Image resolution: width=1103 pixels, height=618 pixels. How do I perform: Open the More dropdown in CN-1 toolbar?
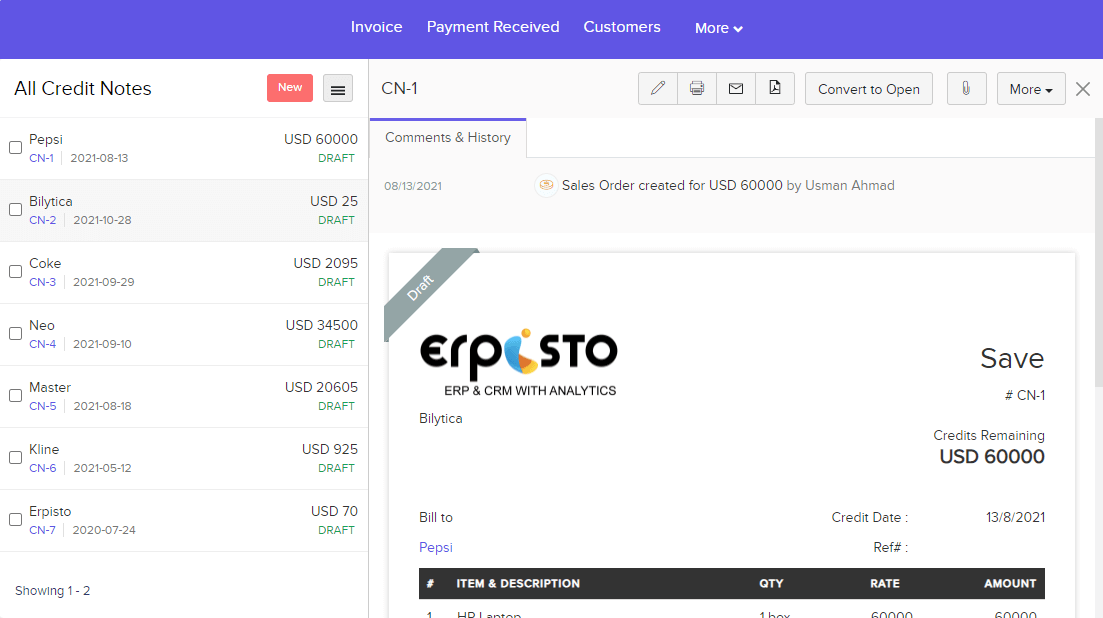(1031, 89)
